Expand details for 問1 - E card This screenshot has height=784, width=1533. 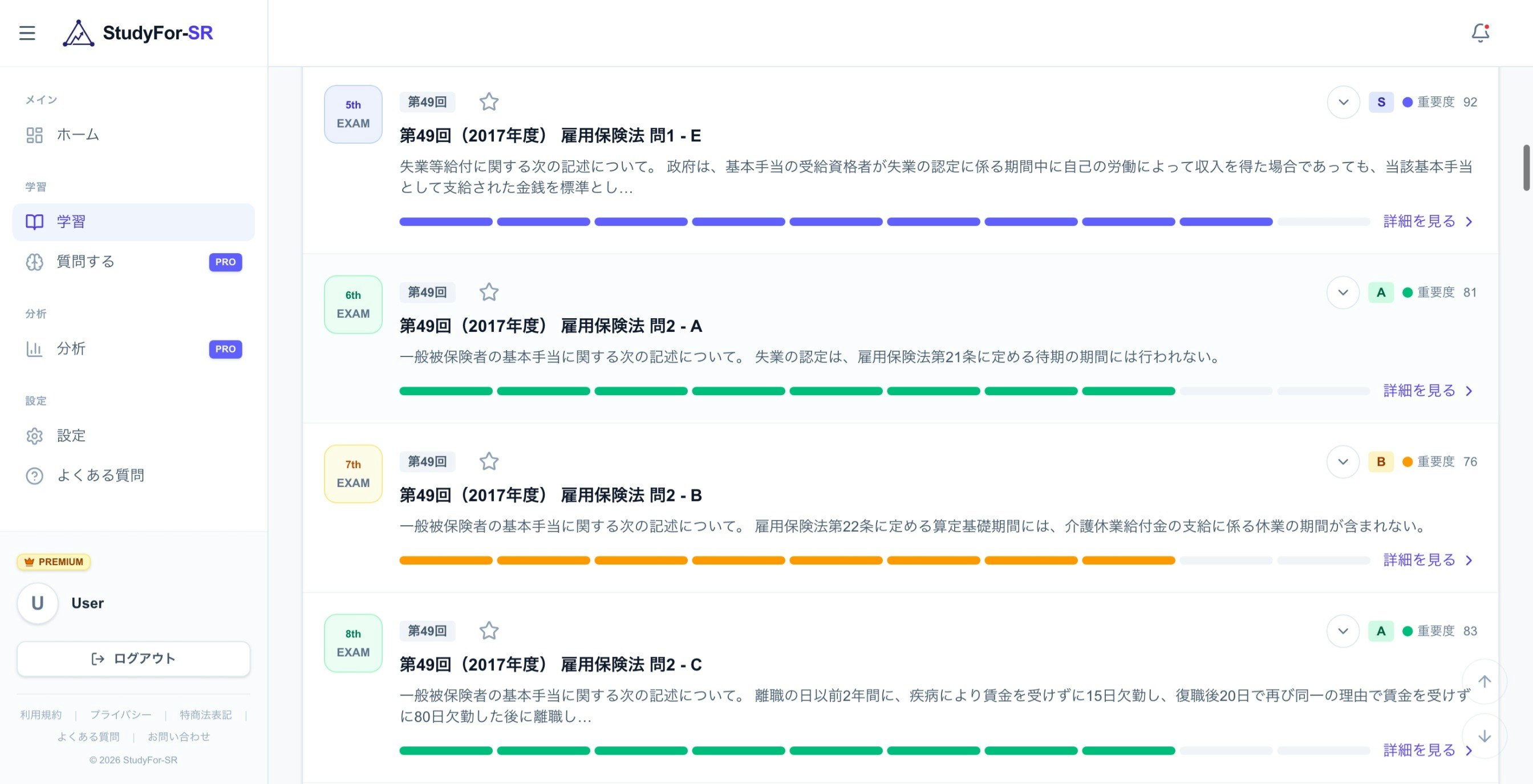[x=1343, y=101]
